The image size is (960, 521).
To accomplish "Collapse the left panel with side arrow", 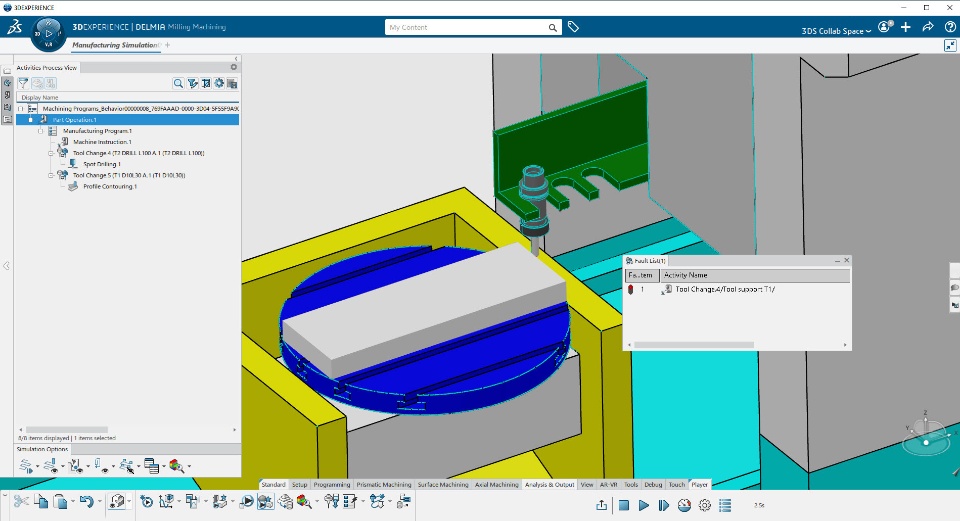I will point(6,266).
